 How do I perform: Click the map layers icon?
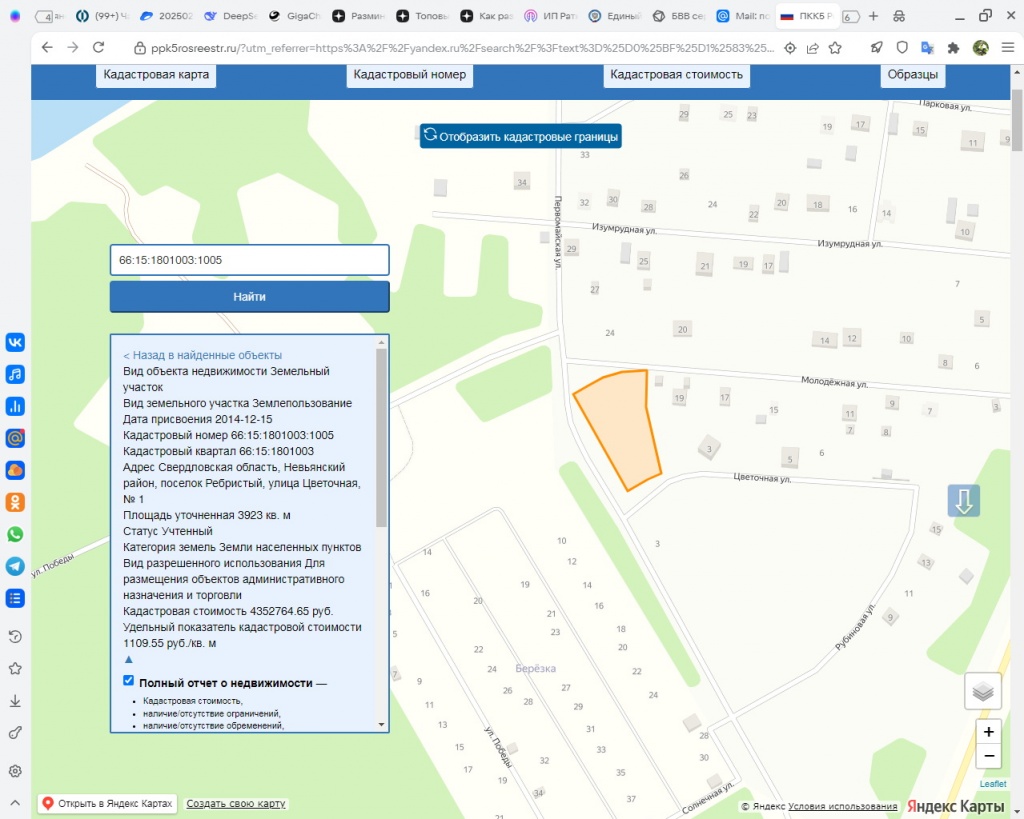coord(983,691)
